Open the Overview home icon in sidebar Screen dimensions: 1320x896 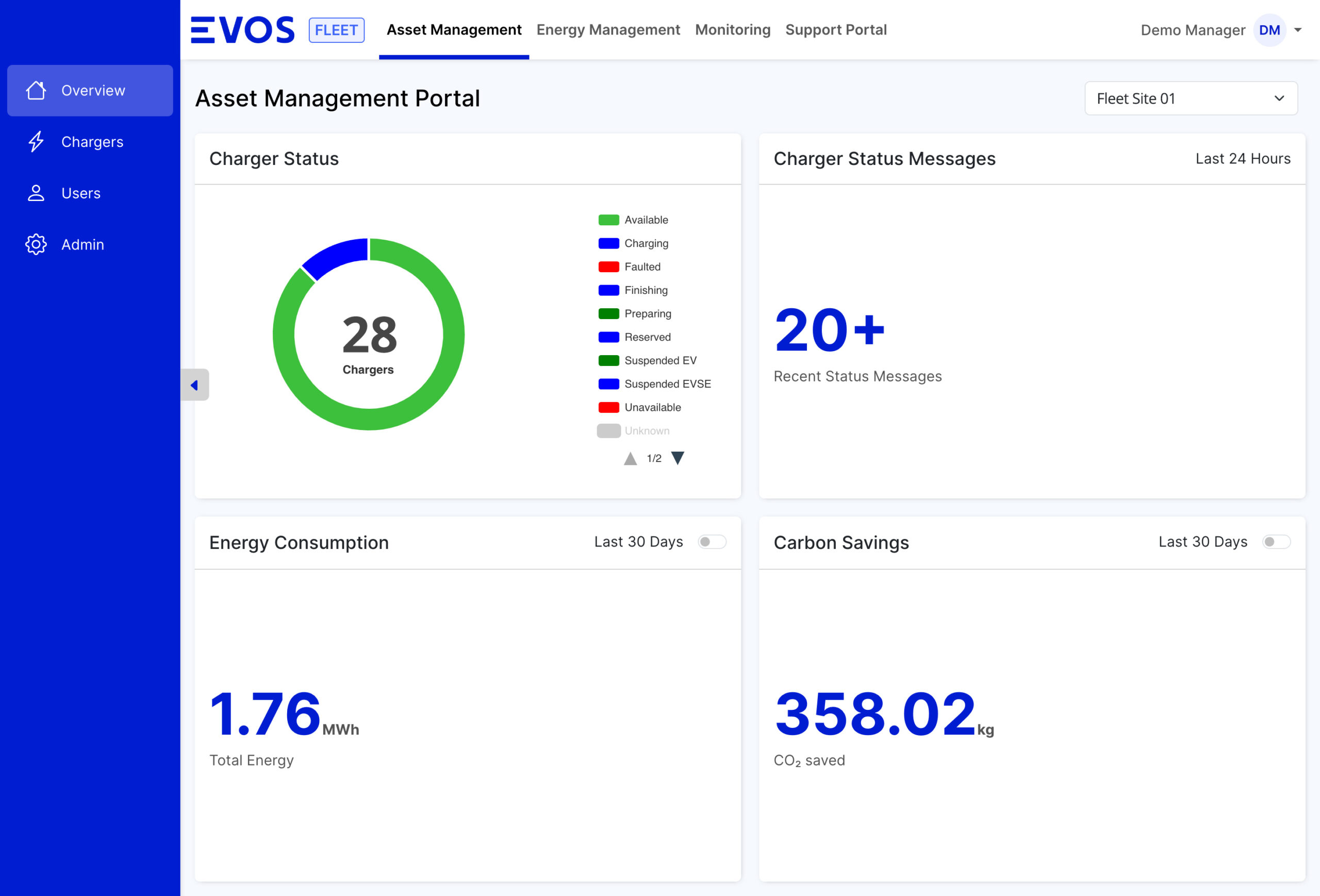(x=36, y=90)
